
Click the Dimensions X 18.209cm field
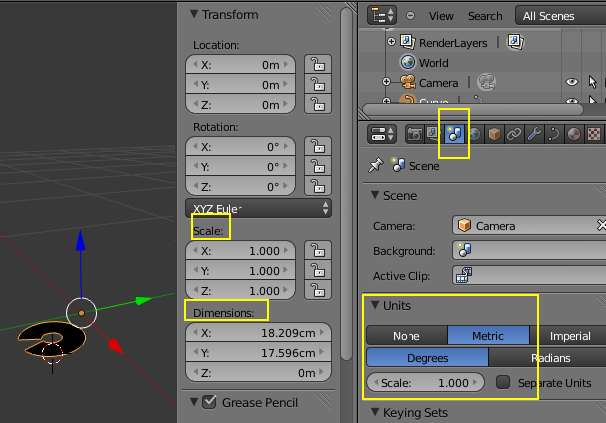(x=258, y=333)
